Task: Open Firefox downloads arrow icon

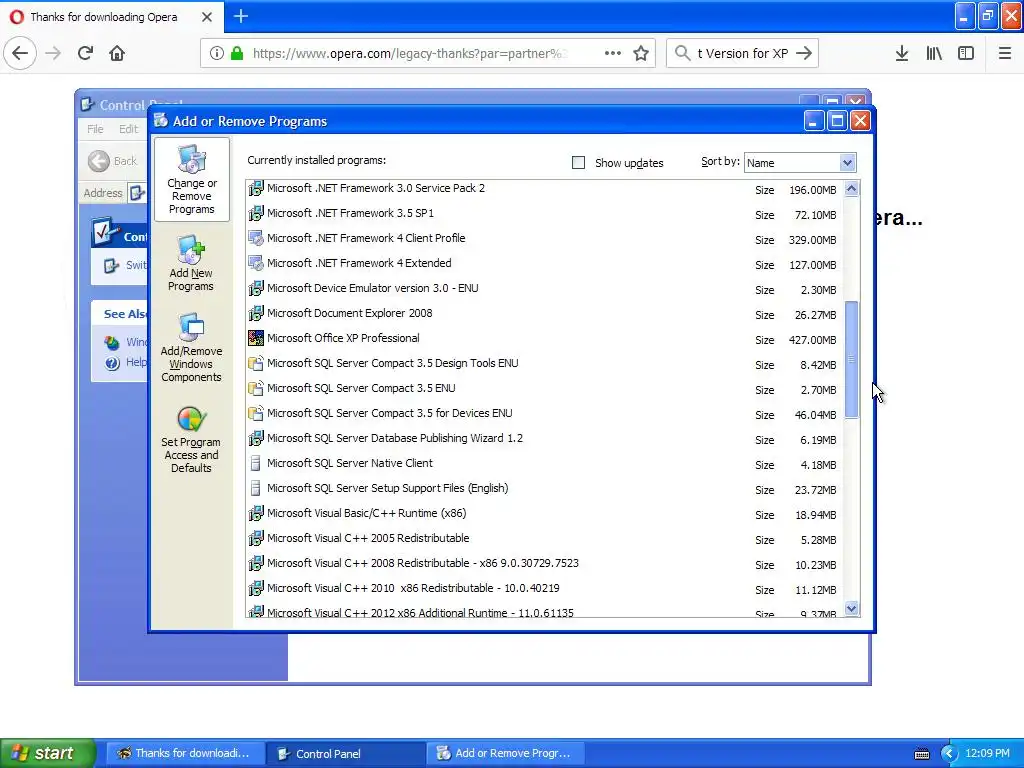Action: pyautogui.click(x=901, y=53)
